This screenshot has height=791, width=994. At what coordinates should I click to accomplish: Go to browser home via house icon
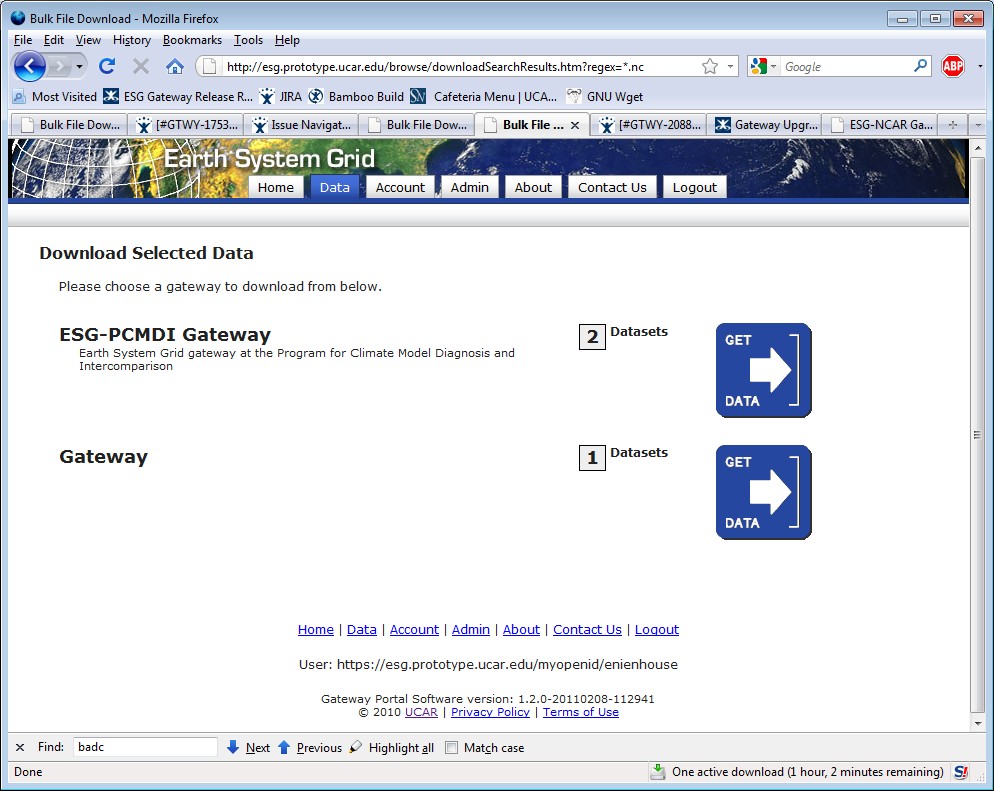pyautogui.click(x=174, y=67)
